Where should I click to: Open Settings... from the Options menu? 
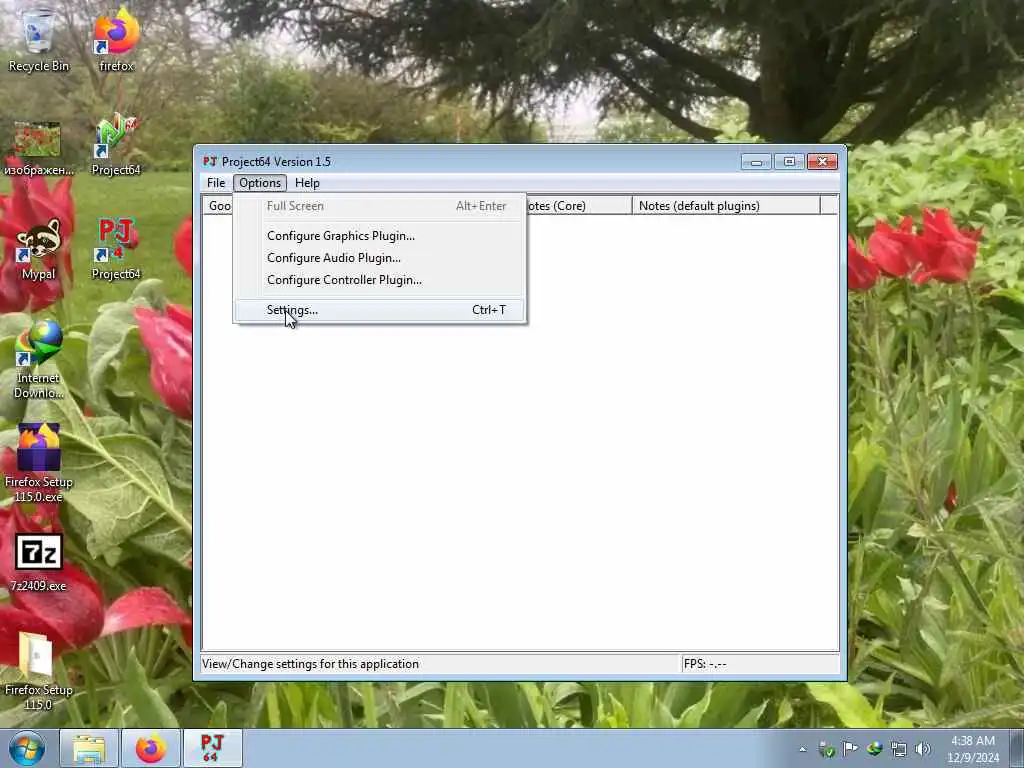[379, 310]
